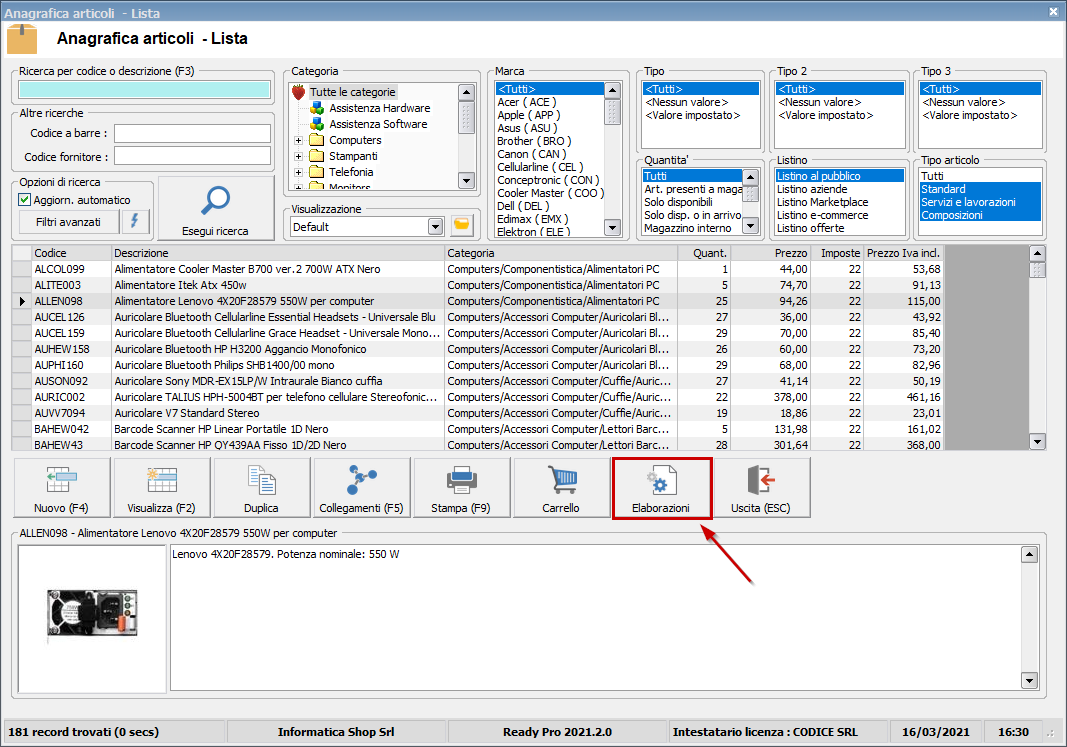The width and height of the screenshot is (1067, 747).
Task: Select the AUSON092 Auricolare Sony row
Action: pyautogui.click(x=477, y=381)
